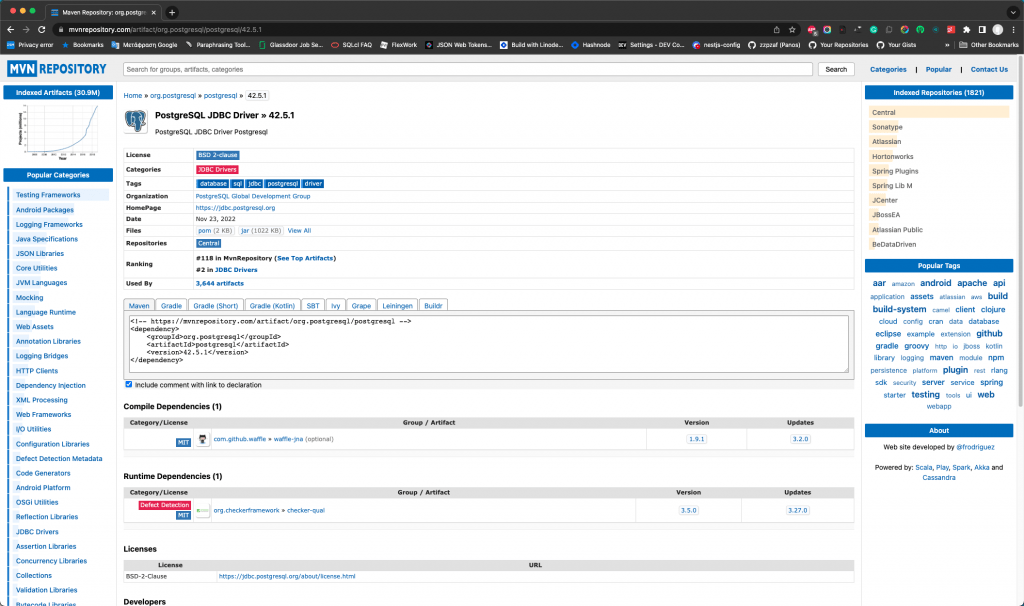
Task: Toggle the browser side panel icon
Action: coord(982,29)
